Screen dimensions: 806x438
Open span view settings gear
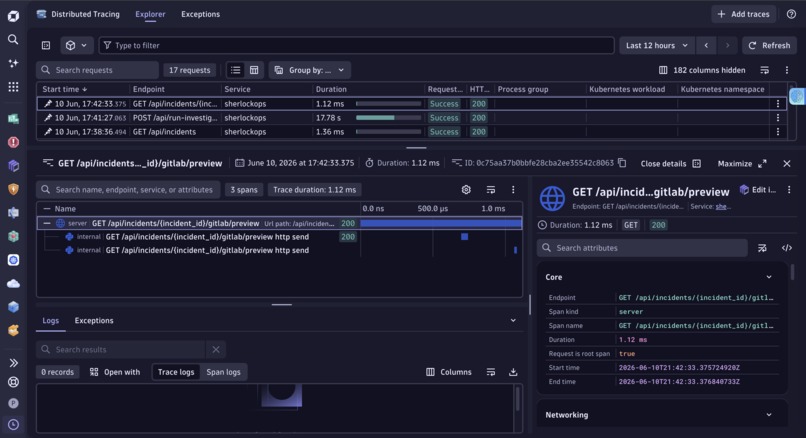pos(466,190)
